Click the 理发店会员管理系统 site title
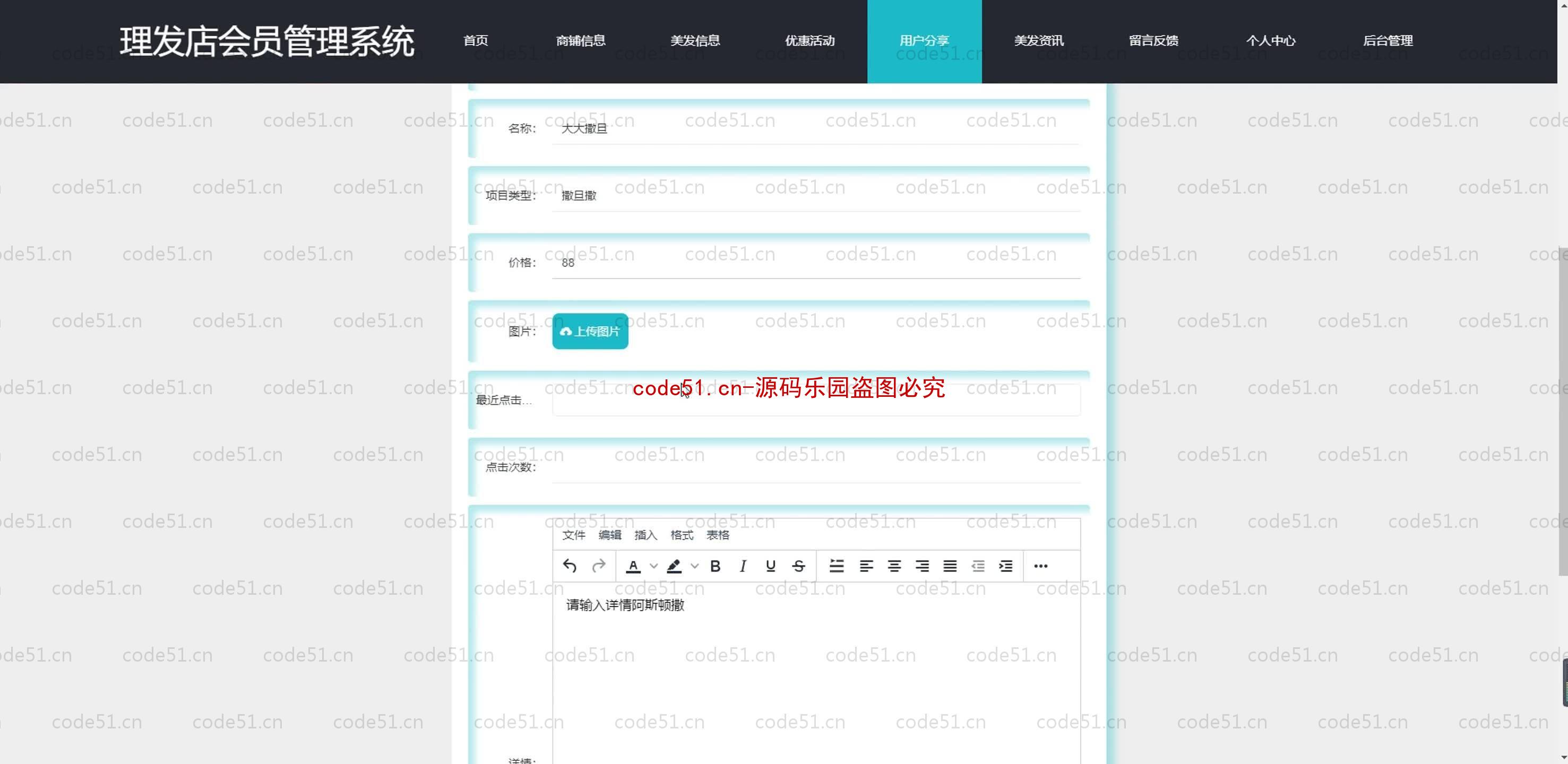The image size is (1568, 764). (266, 41)
